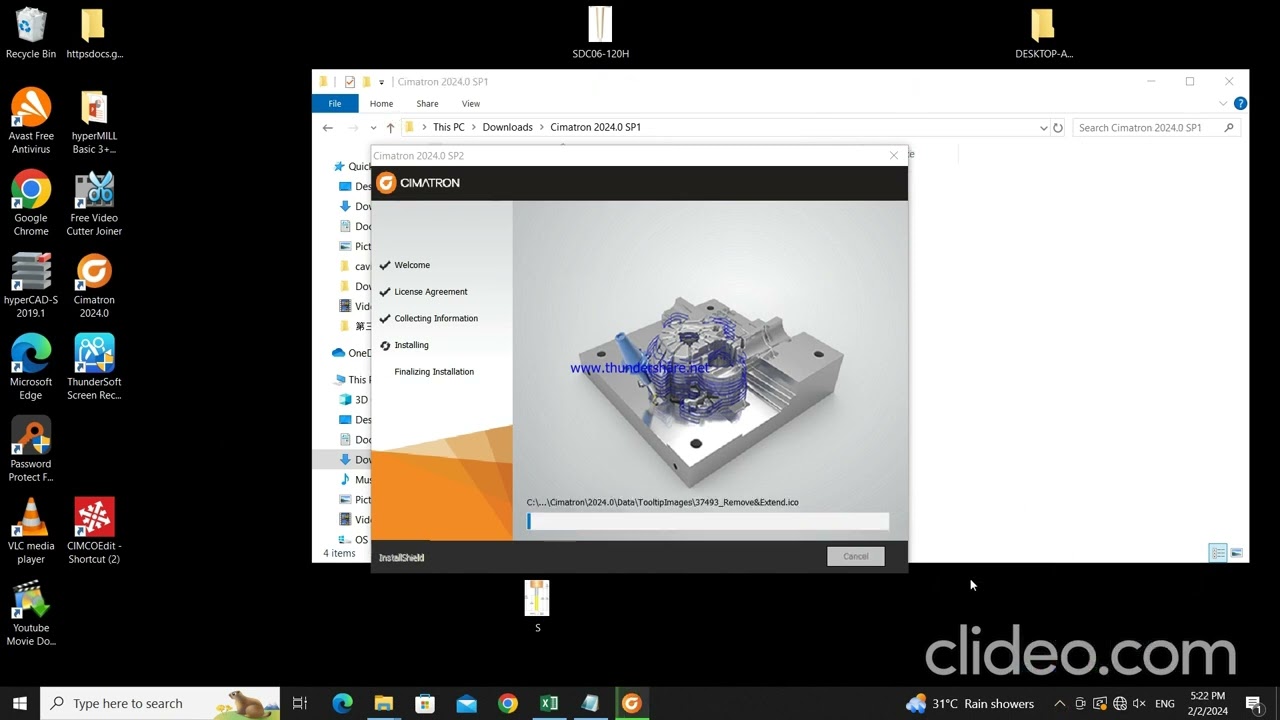The height and width of the screenshot is (720, 1280).
Task: Expand the Explorer ribbon chevron
Action: (x=1223, y=103)
